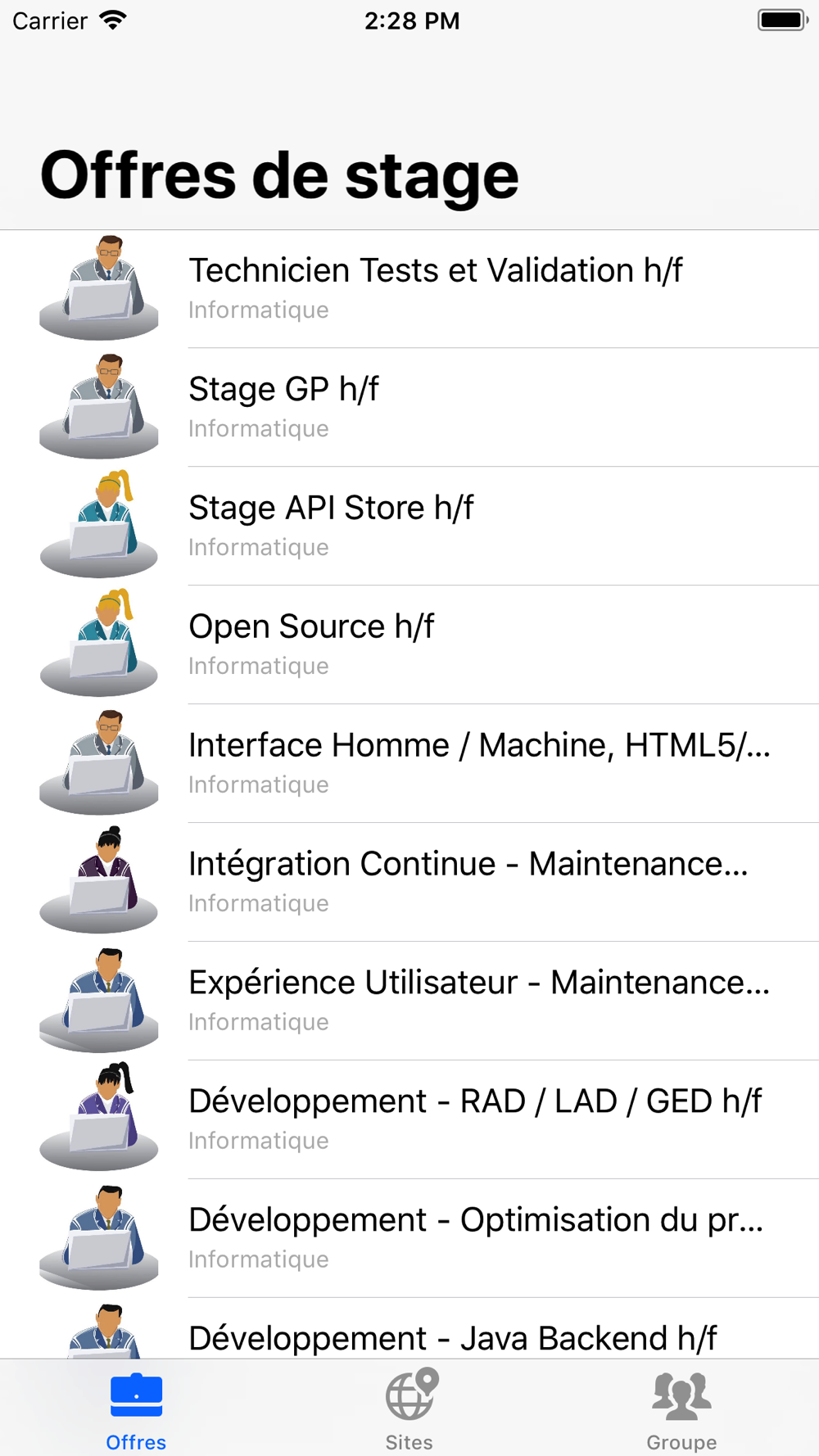Tap 'Informatique' under Interface Homme / Machine

(259, 785)
